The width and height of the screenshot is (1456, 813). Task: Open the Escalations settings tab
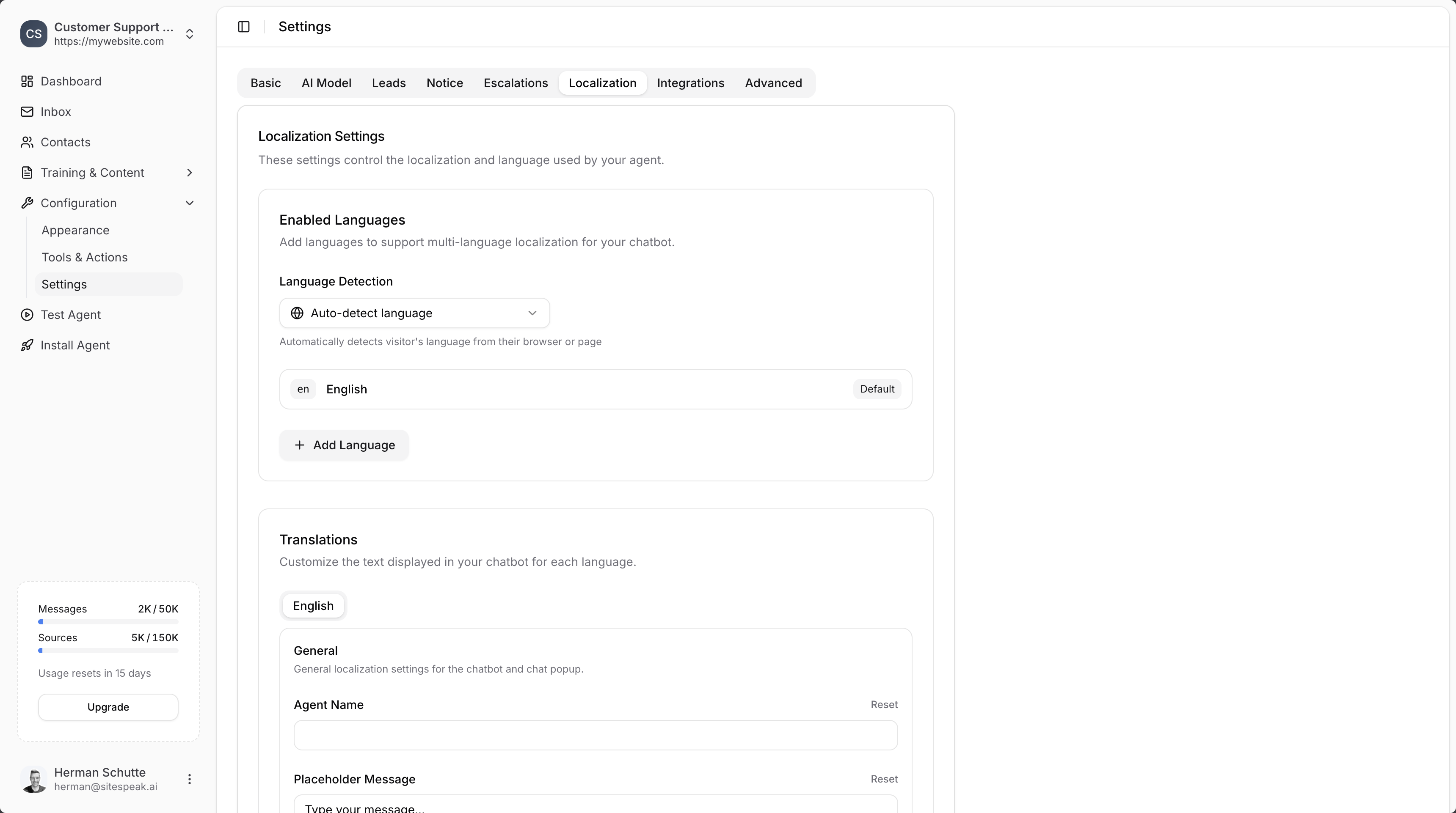[x=516, y=82]
